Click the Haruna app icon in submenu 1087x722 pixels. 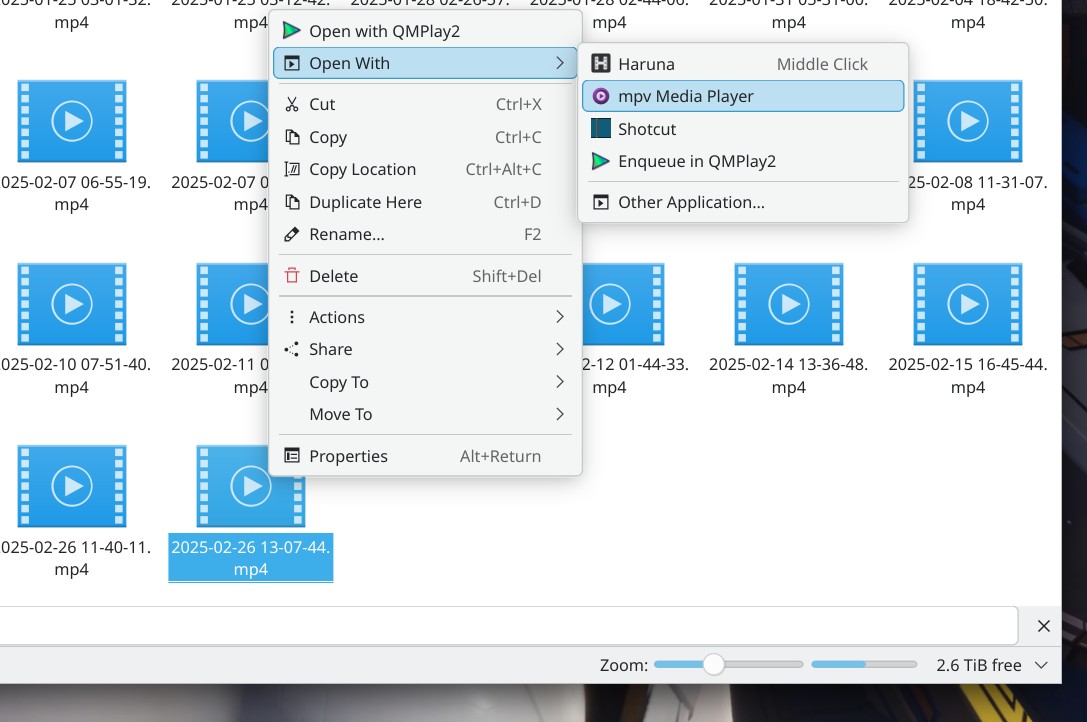[x=601, y=64]
